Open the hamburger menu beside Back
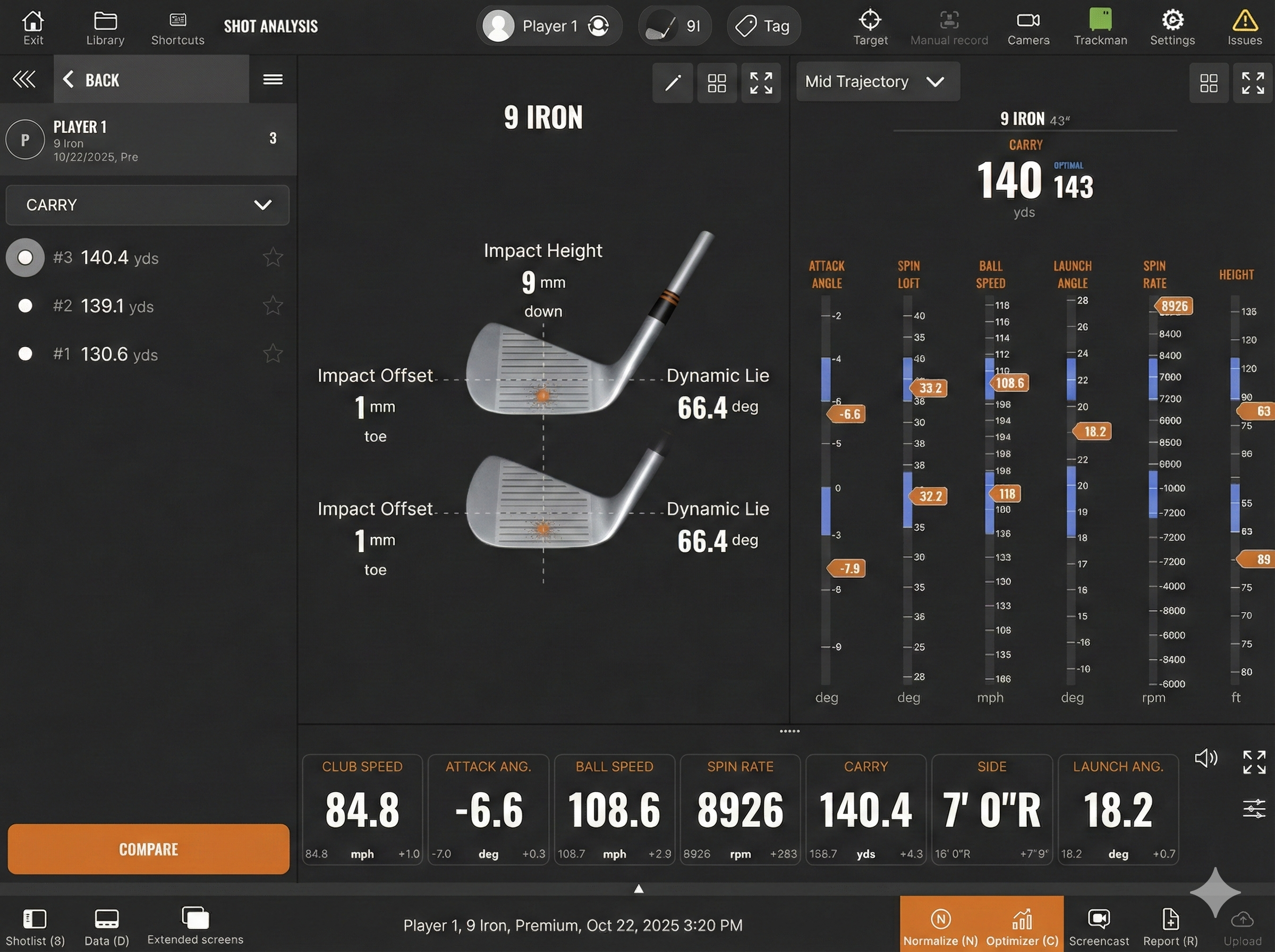Image resolution: width=1275 pixels, height=952 pixels. 272,79
